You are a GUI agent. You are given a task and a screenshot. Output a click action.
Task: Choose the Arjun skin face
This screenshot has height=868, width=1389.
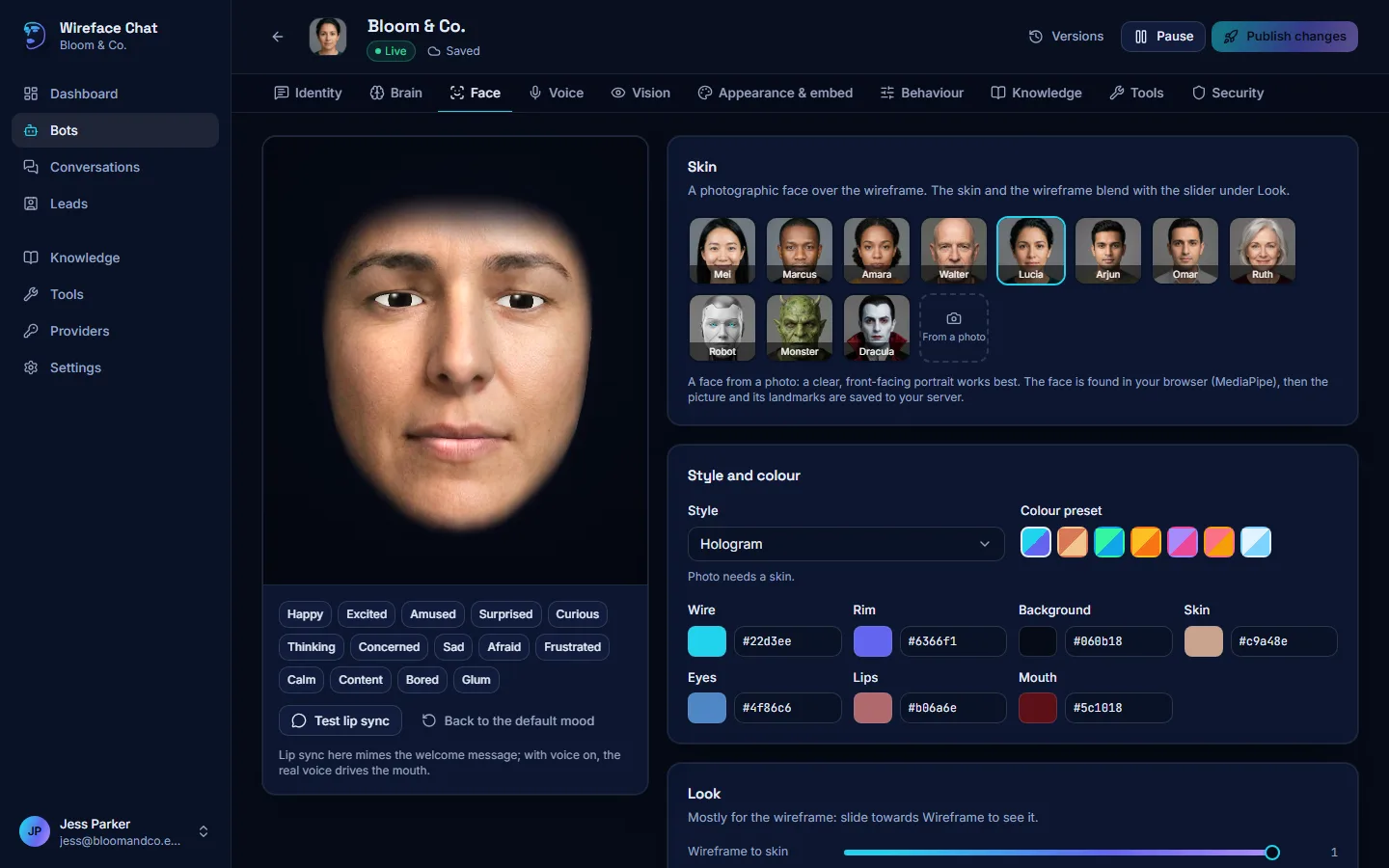[1108, 251]
